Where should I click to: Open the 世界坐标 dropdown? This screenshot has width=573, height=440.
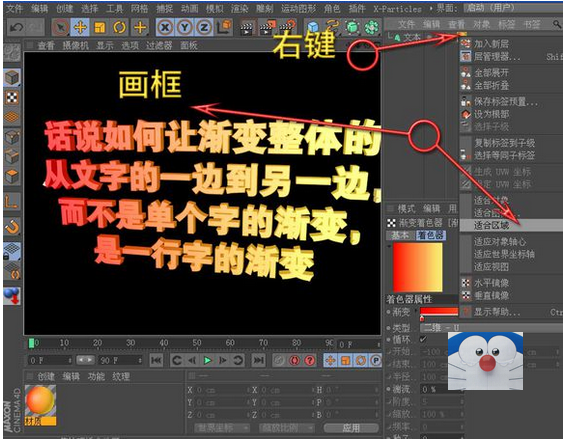point(221,428)
